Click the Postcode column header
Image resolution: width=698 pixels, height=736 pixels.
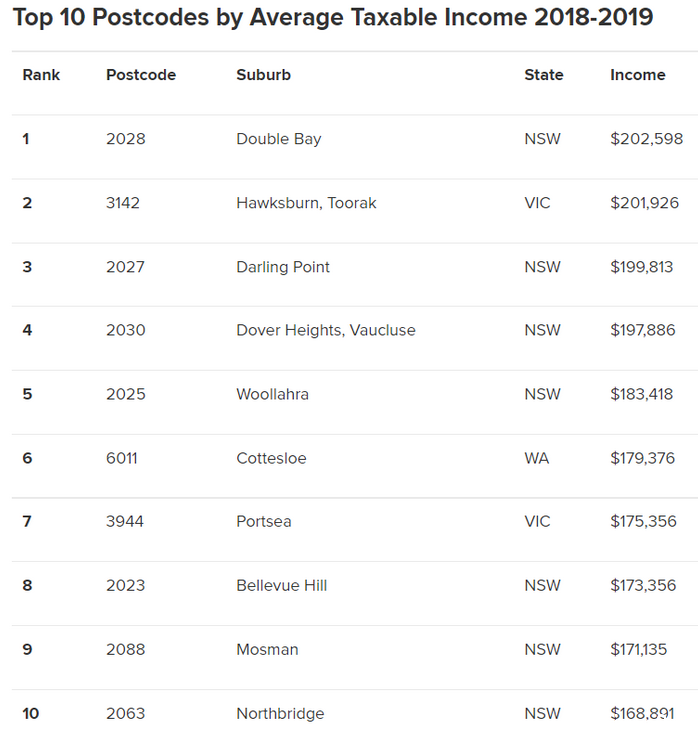(141, 75)
